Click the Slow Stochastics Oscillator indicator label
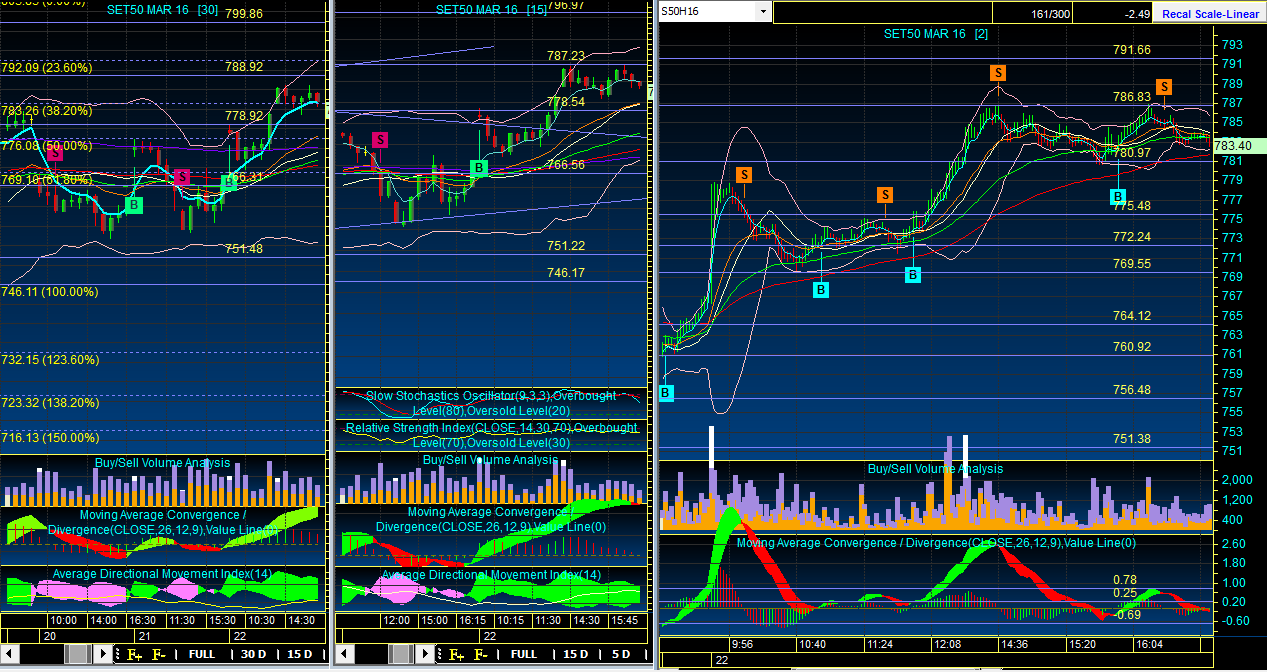The image size is (1267, 672). [490, 403]
